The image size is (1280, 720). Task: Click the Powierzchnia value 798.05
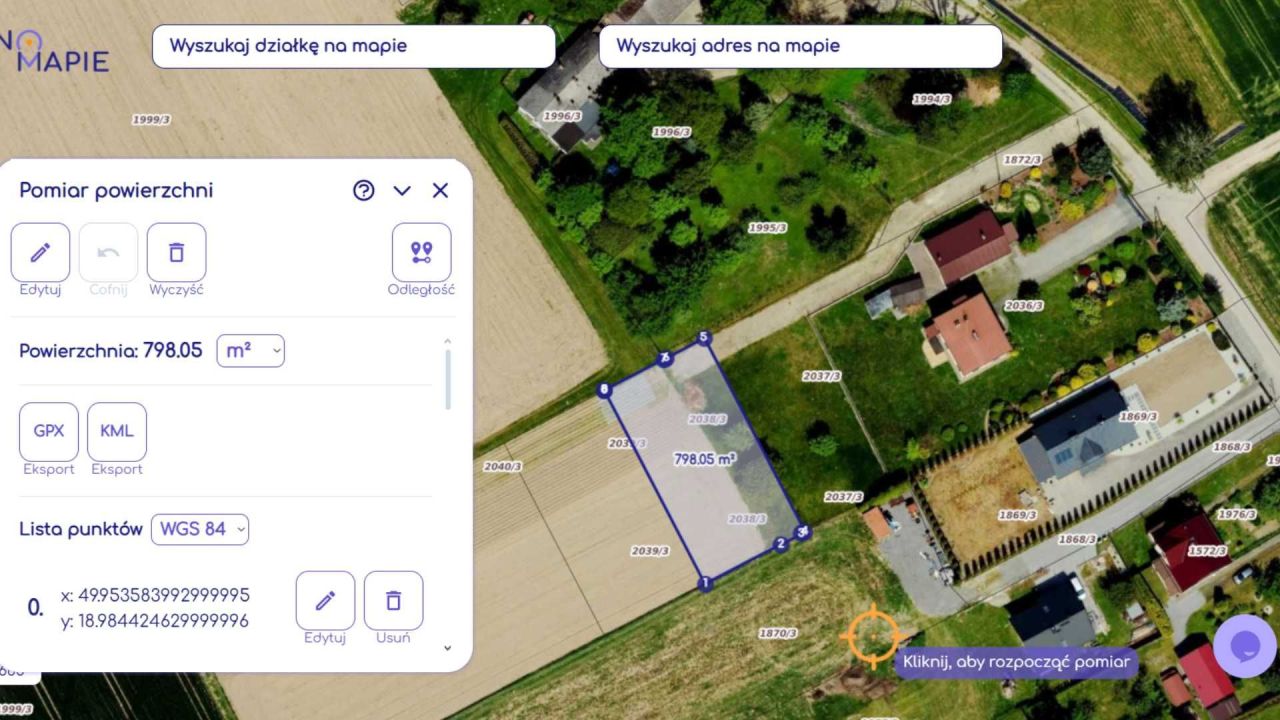pyautogui.click(x=173, y=351)
